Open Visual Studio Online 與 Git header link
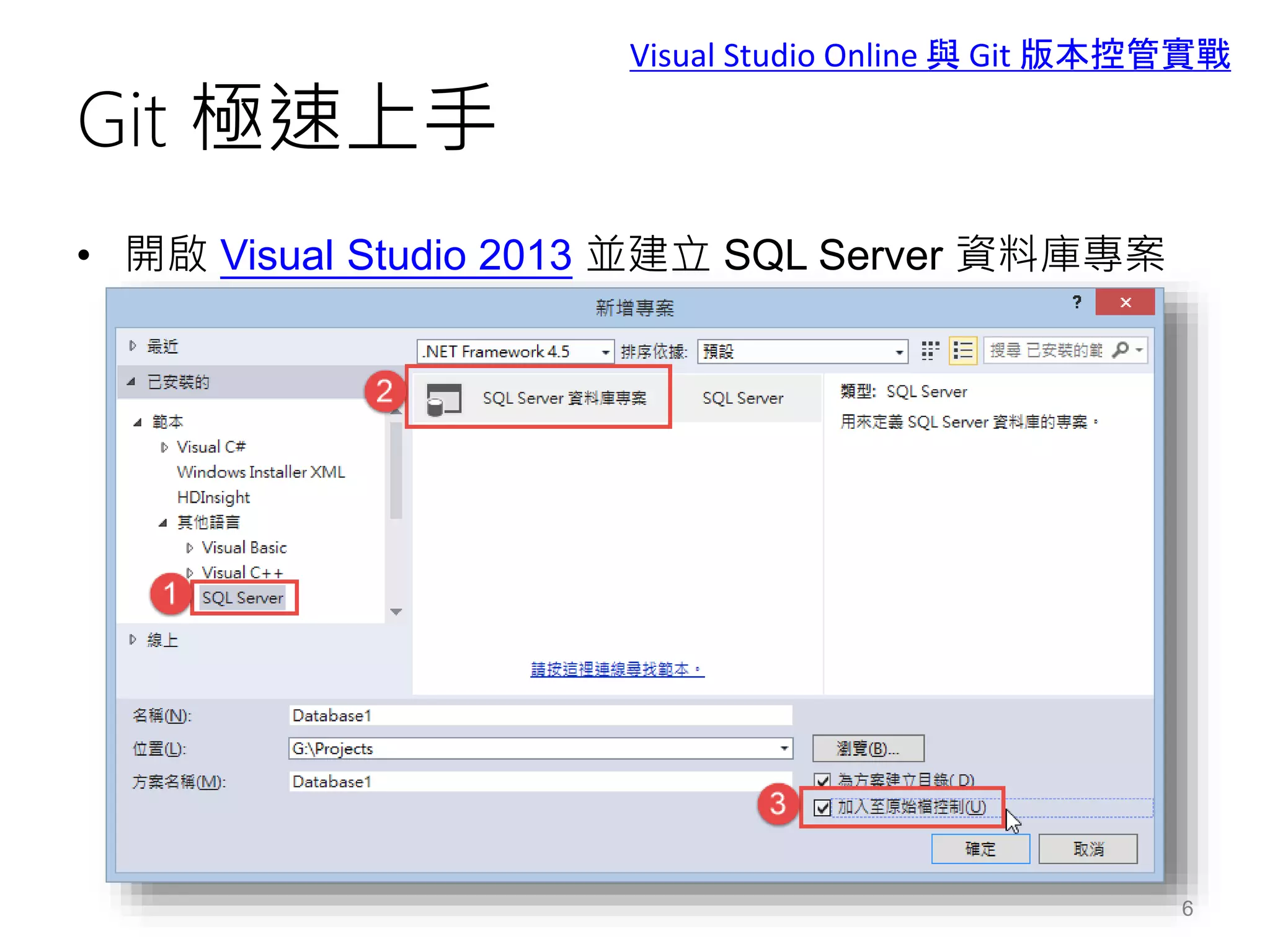The width and height of the screenshot is (1270, 952). [930, 55]
